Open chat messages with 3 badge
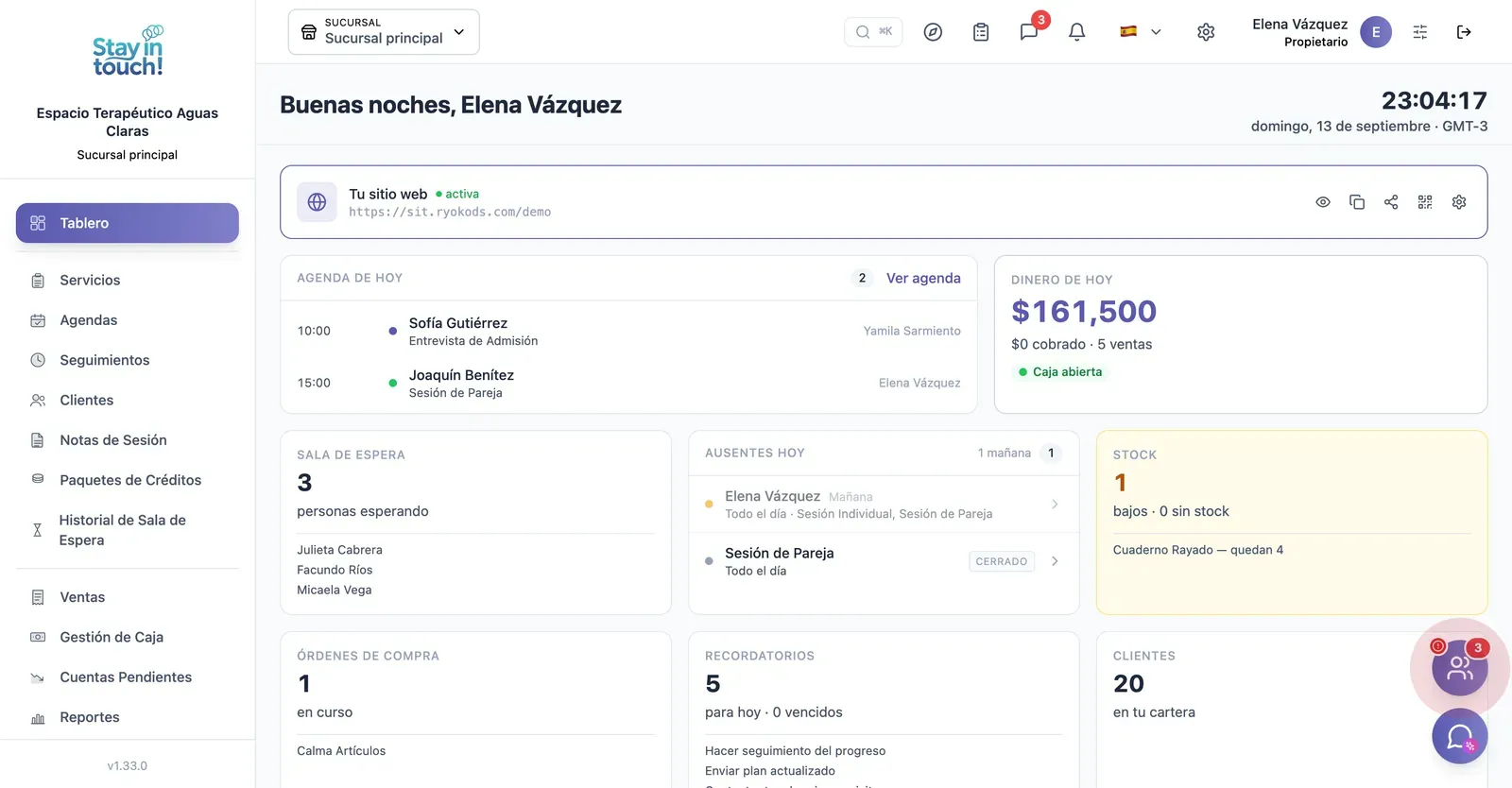Screen dimensions: 1512x788 click(x=1029, y=32)
